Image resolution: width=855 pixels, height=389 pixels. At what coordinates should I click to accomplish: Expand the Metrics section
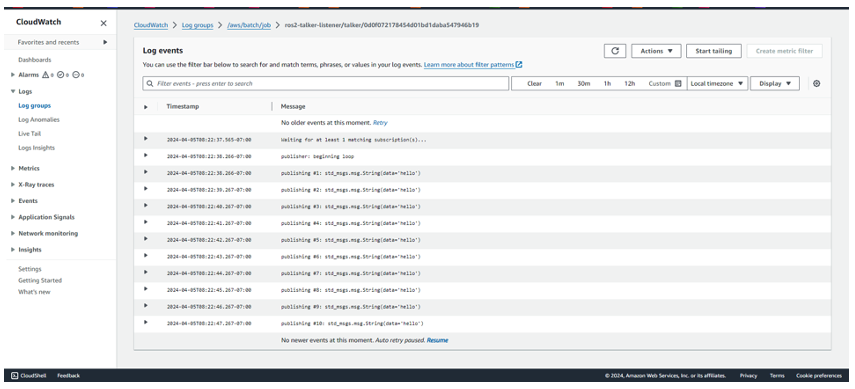pos(13,168)
